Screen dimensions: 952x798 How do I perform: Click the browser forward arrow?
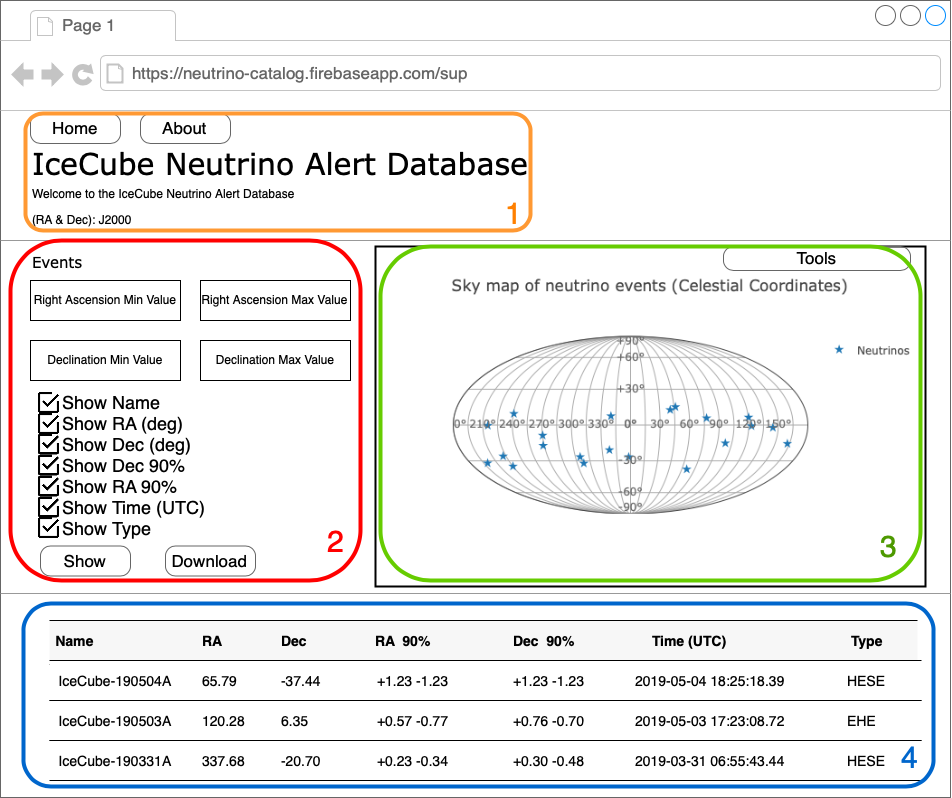pyautogui.click(x=52, y=74)
